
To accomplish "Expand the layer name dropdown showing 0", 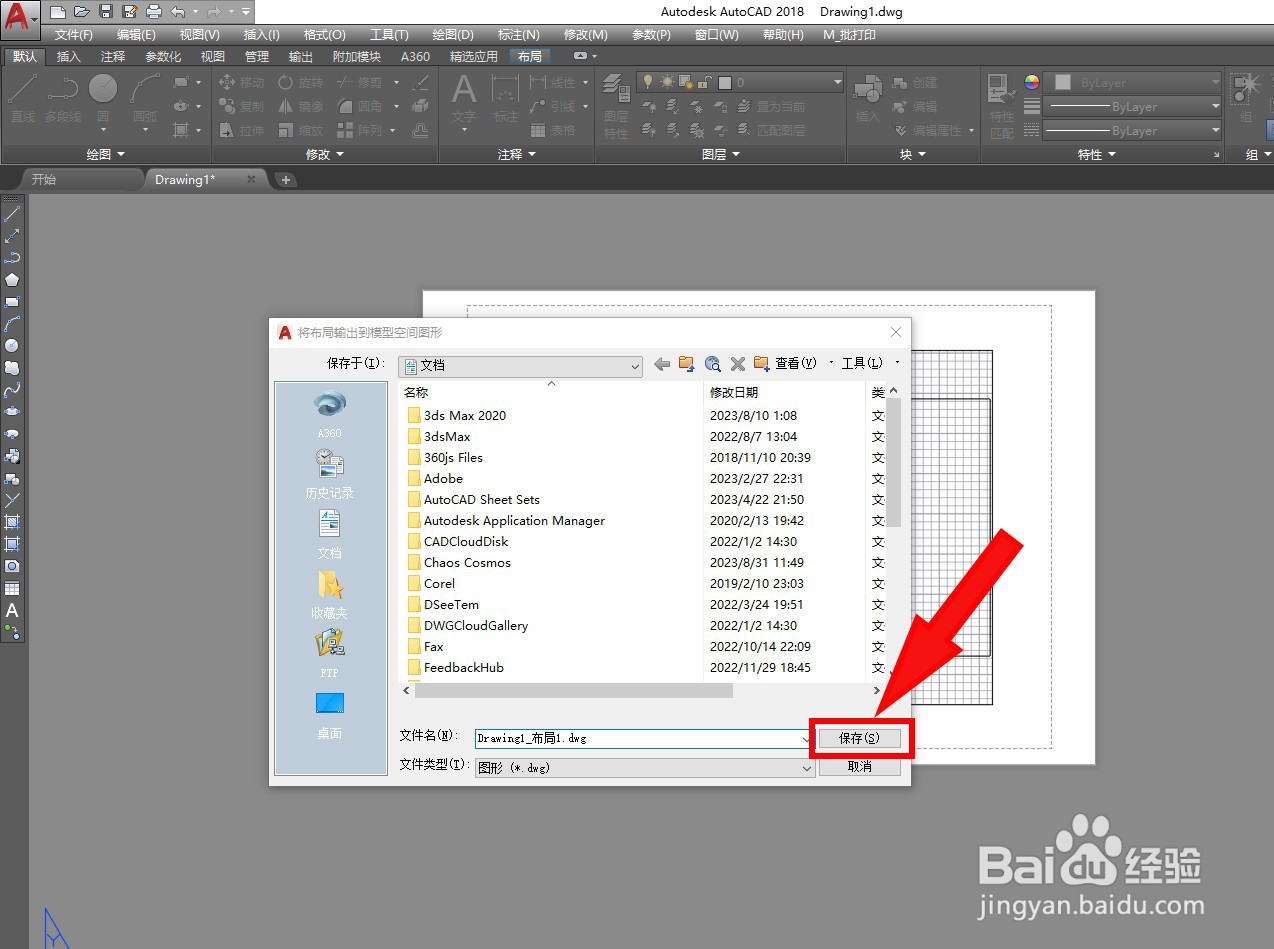I will point(837,82).
